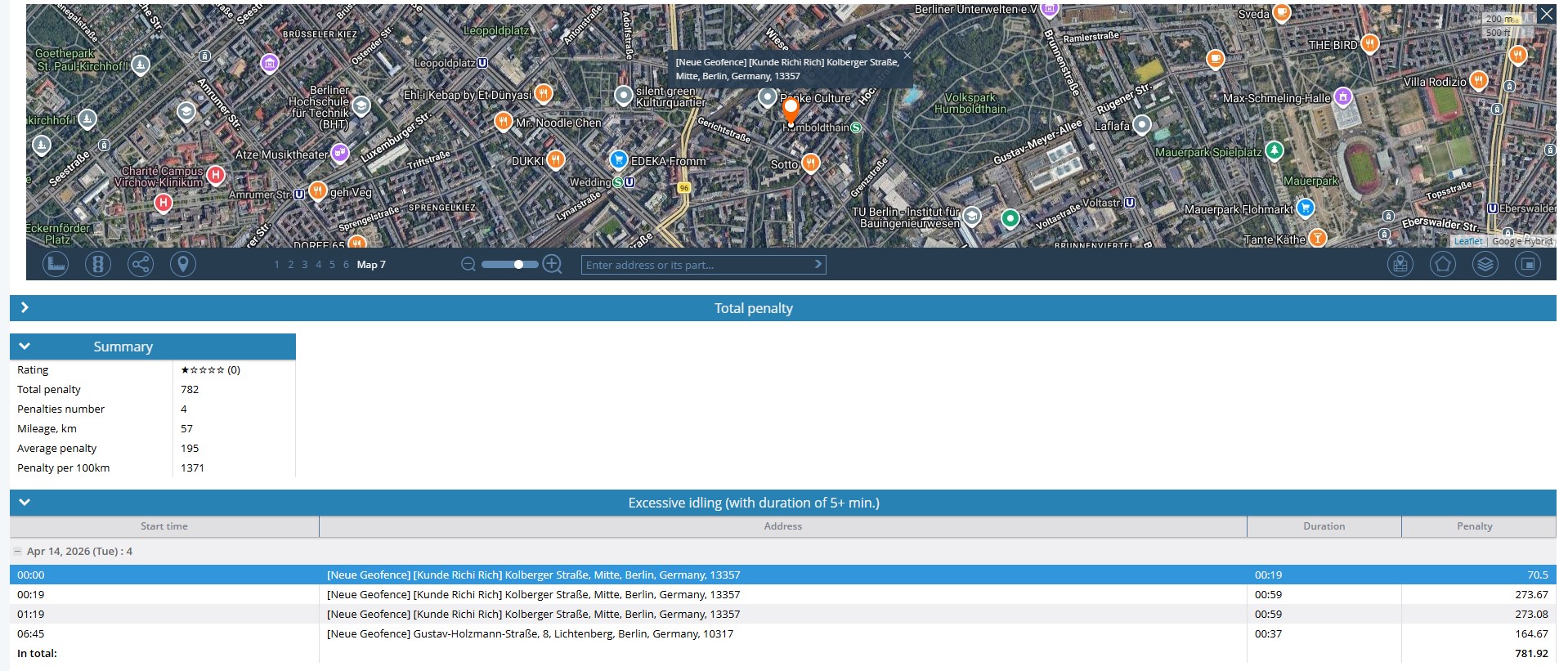Click the Leaflet attribution link
Image resolution: width=1568 pixels, height=671 pixels.
coord(1467,241)
